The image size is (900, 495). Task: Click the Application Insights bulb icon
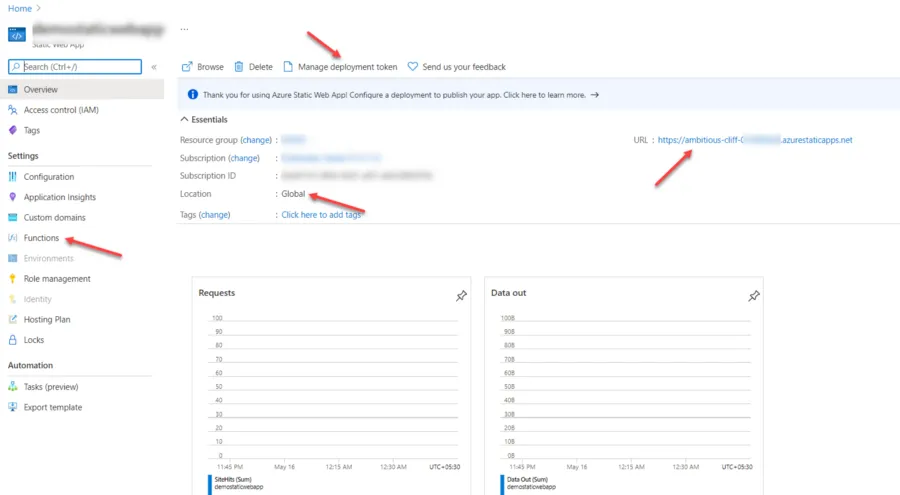(13, 197)
